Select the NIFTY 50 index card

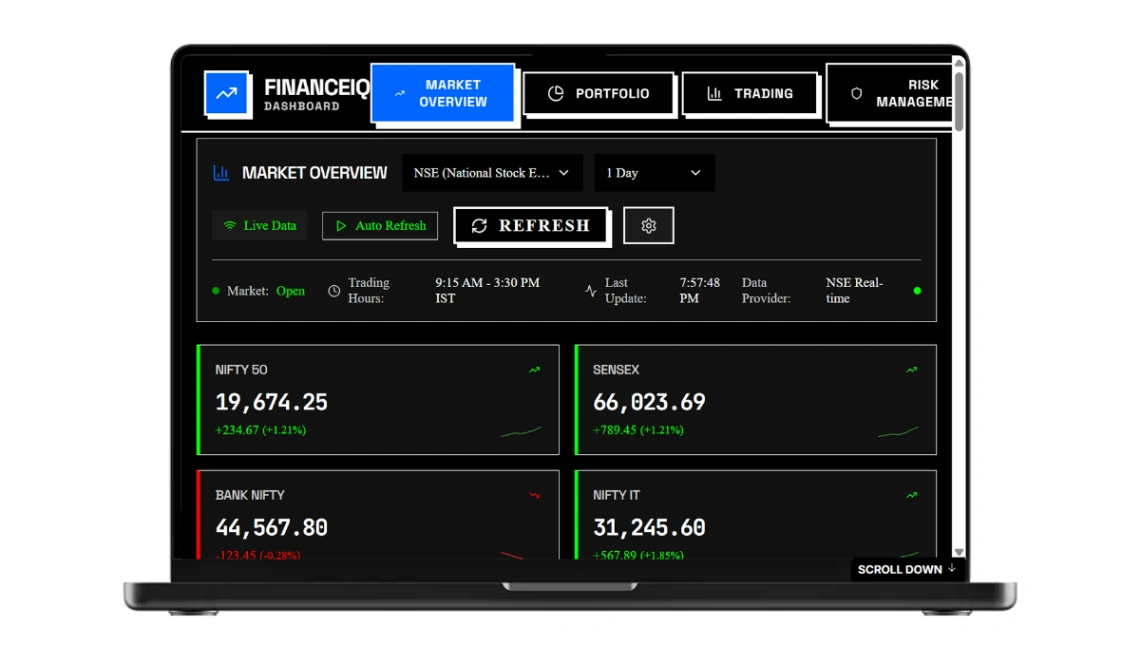(x=378, y=400)
